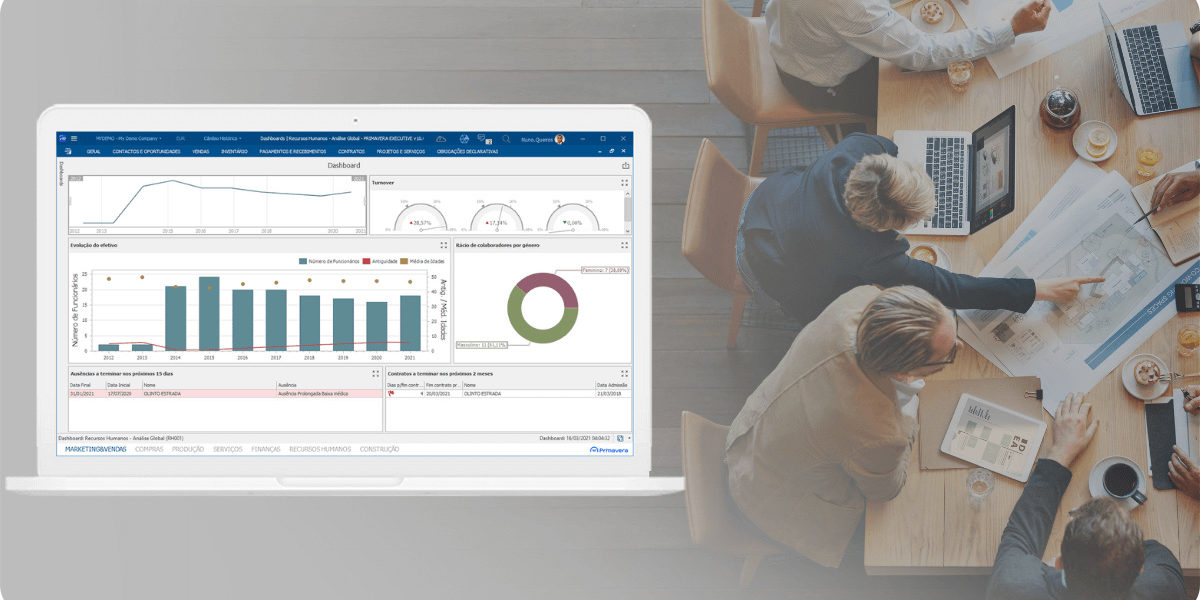Toggle Antiguidade legend series
Viewport: 1200px width, 600px height.
[x=380, y=261]
